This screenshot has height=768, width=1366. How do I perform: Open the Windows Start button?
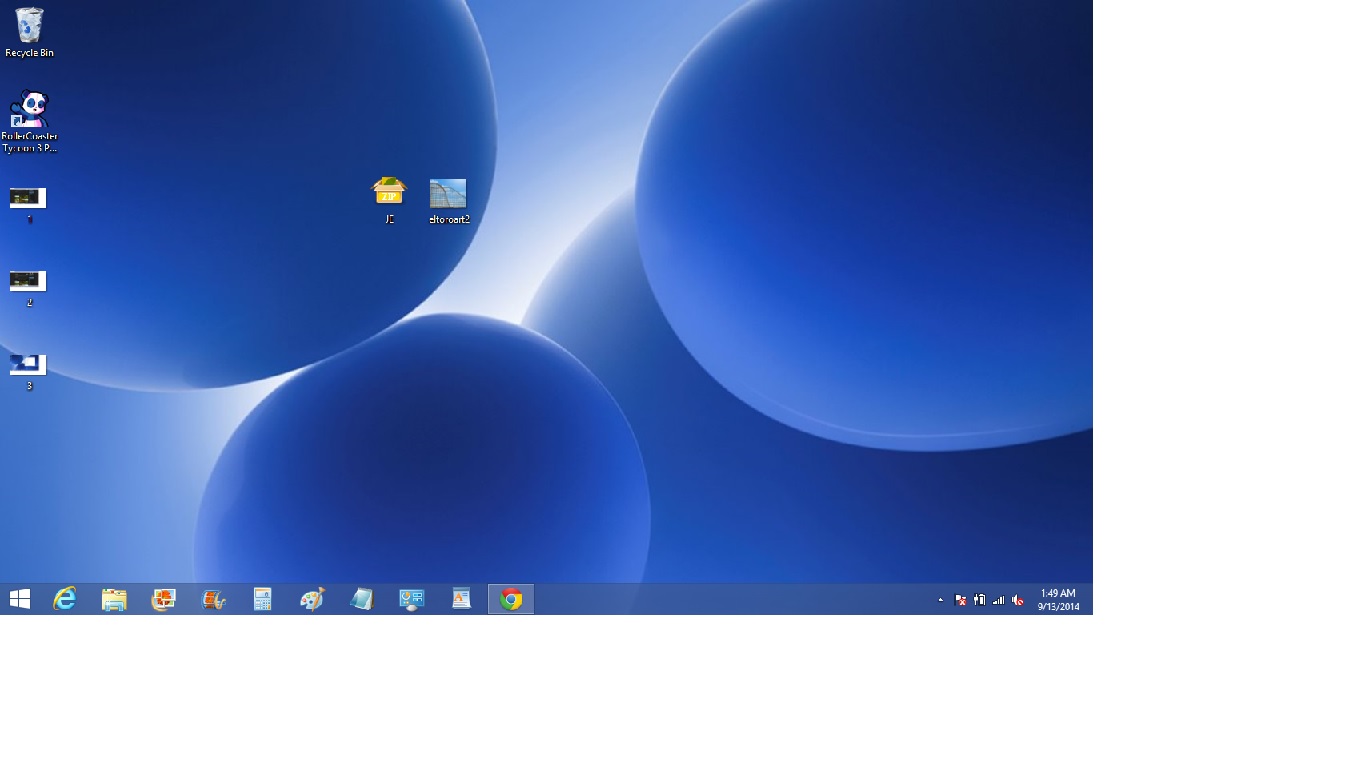tap(19, 599)
